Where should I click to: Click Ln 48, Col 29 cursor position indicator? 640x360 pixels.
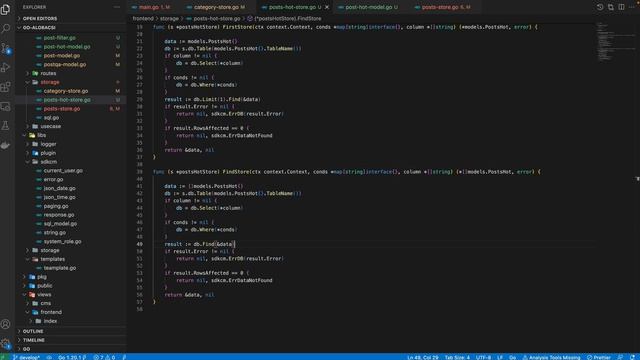point(423,357)
